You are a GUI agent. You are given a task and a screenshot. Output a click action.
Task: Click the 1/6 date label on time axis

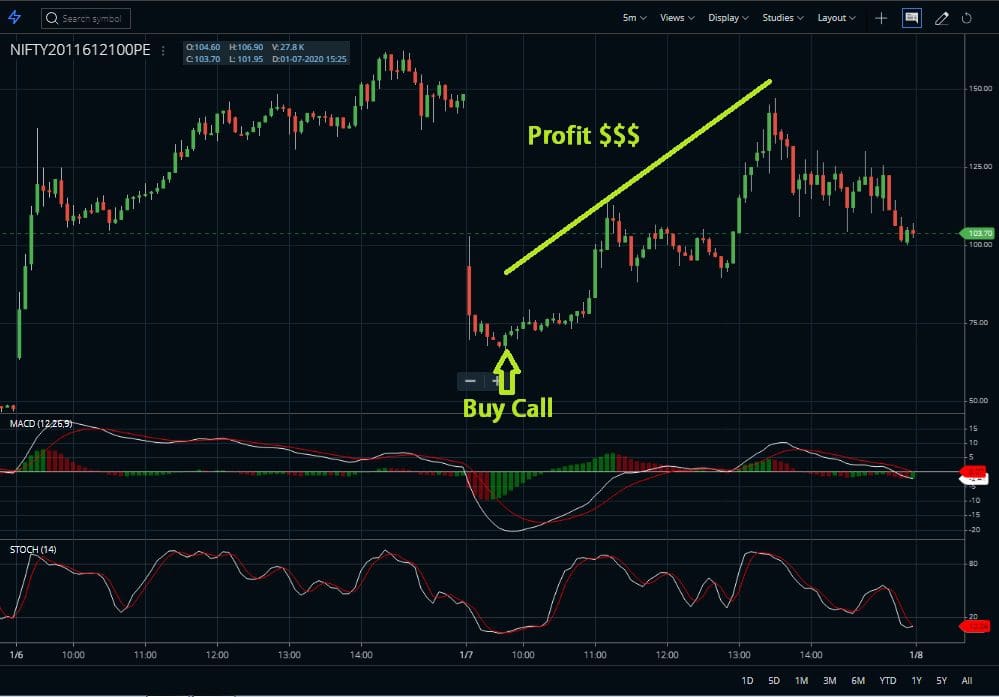click(17, 655)
